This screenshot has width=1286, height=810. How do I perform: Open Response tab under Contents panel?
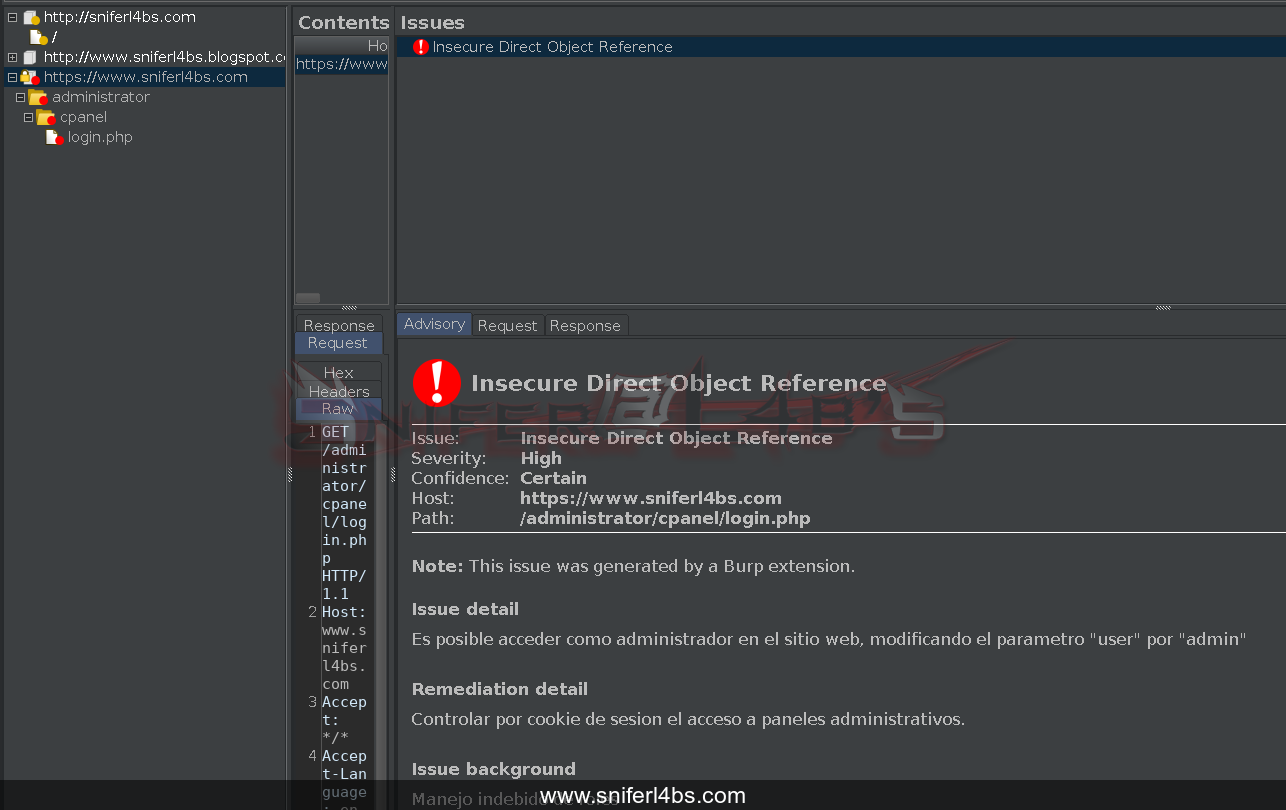coord(339,325)
